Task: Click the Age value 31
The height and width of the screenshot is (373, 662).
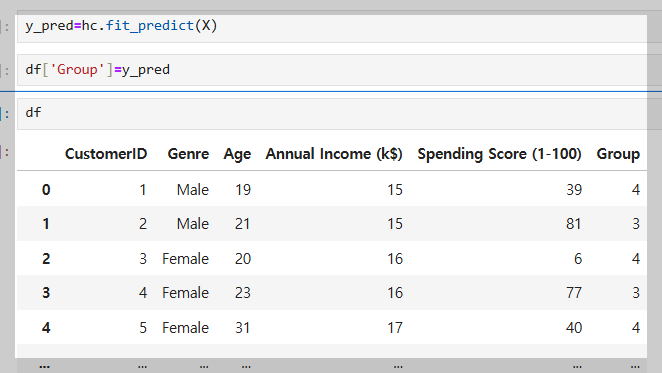Action: [x=242, y=328]
